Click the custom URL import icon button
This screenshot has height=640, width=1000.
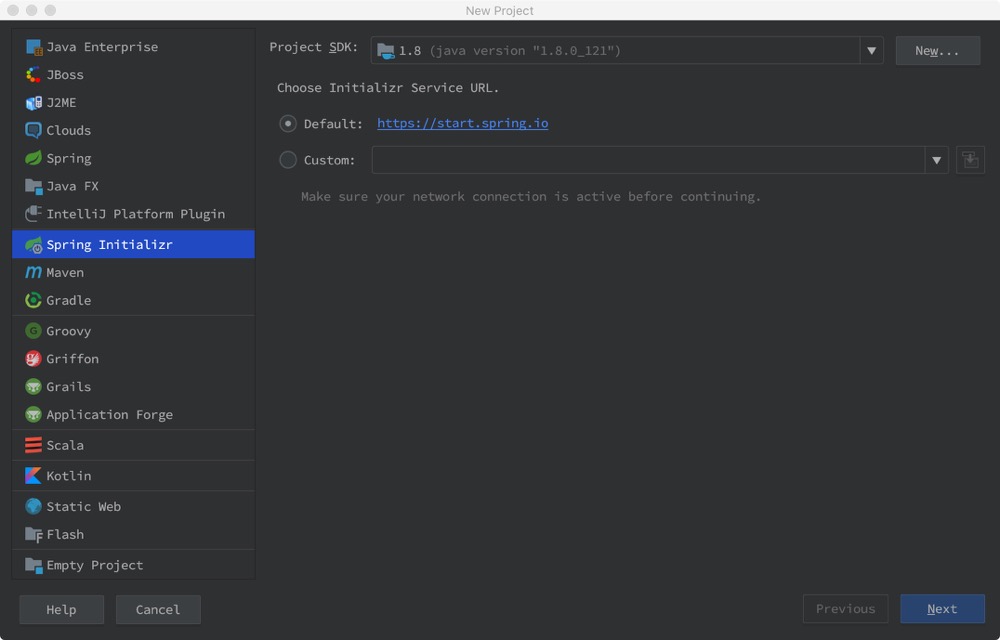pyautogui.click(x=970, y=160)
